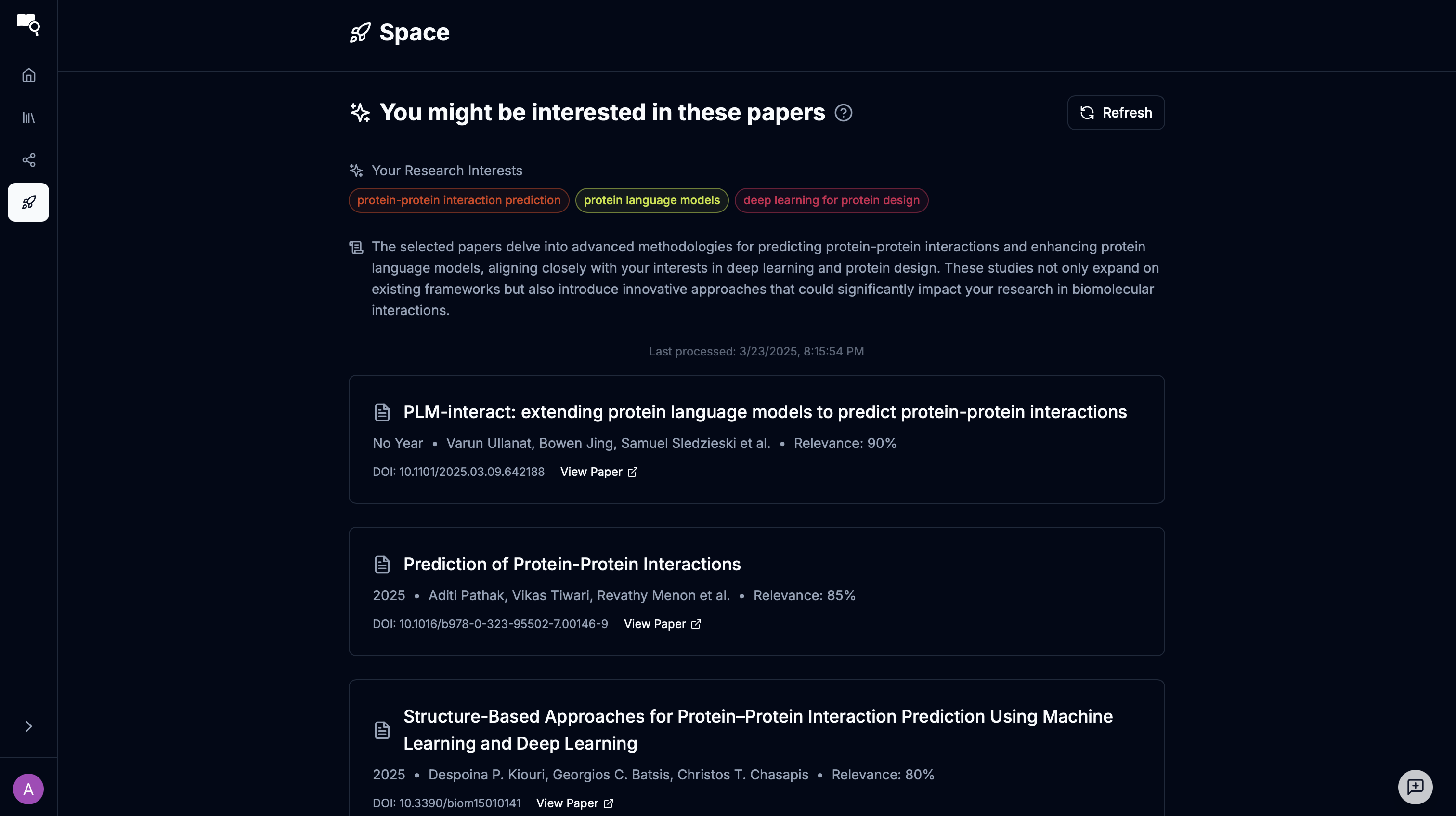Select the protein language models tag

point(651,200)
